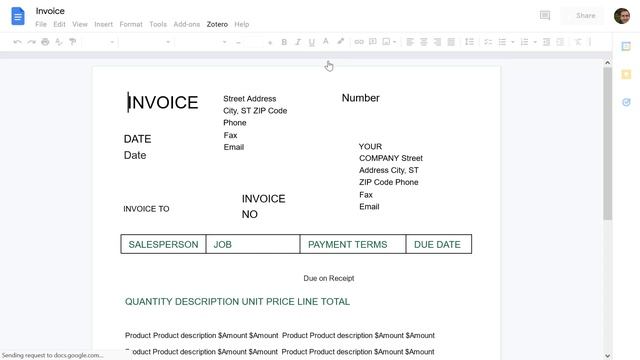The image size is (640, 360).
Task: Increase the indent
Action: [560, 42]
